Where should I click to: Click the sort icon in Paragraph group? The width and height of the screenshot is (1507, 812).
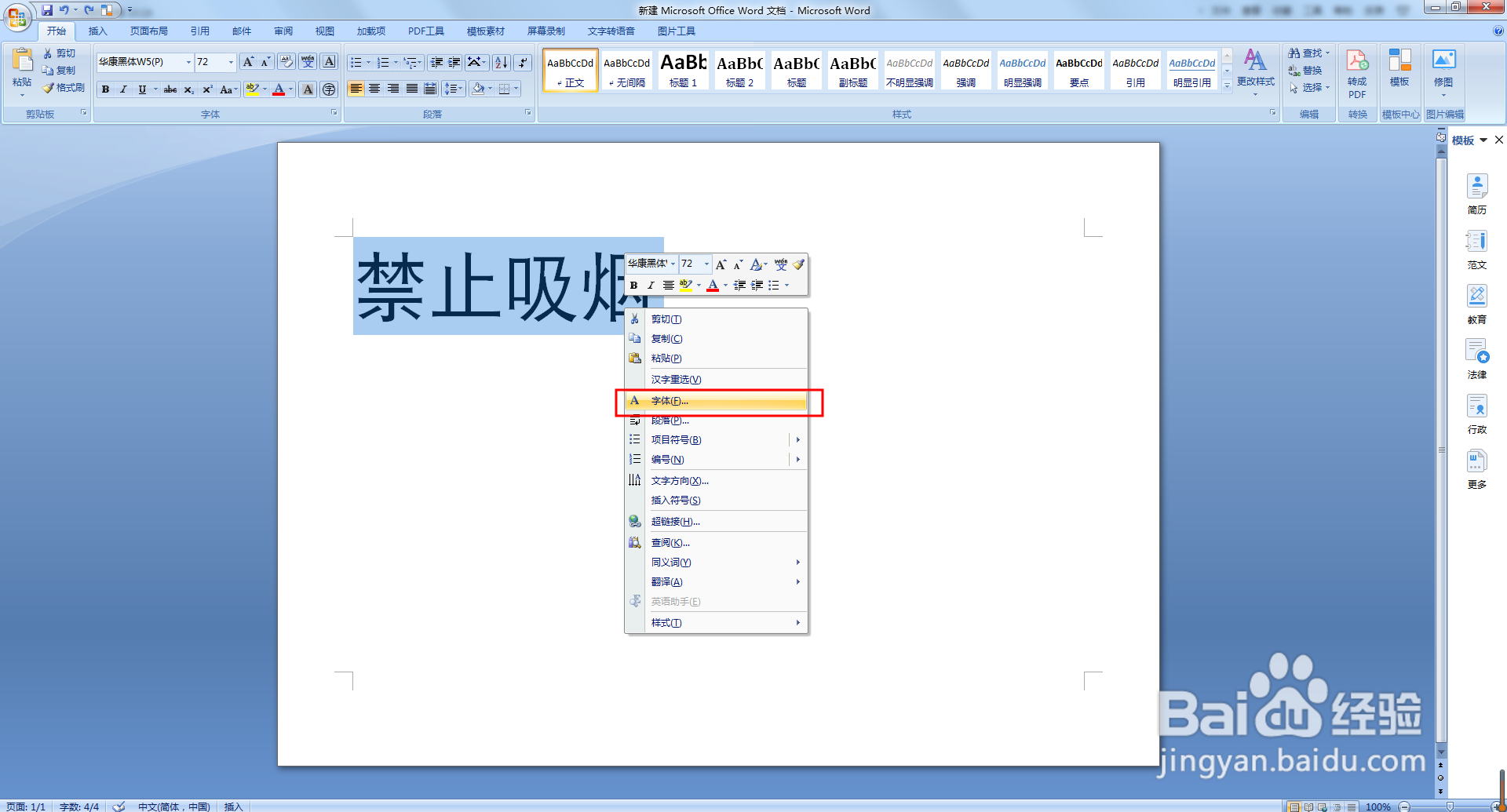click(500, 62)
